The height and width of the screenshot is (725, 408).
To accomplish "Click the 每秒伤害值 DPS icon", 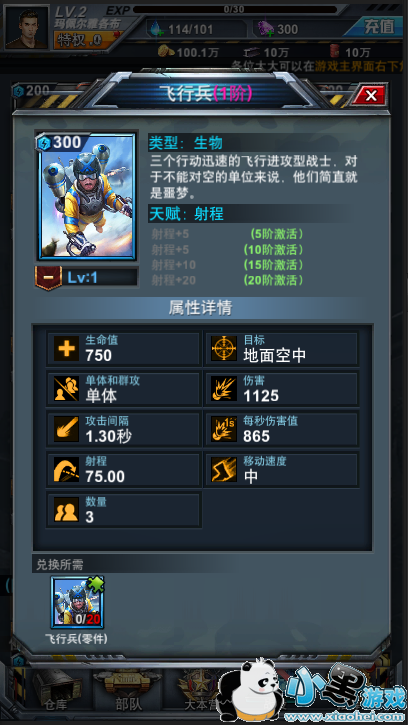I will 224,429.
